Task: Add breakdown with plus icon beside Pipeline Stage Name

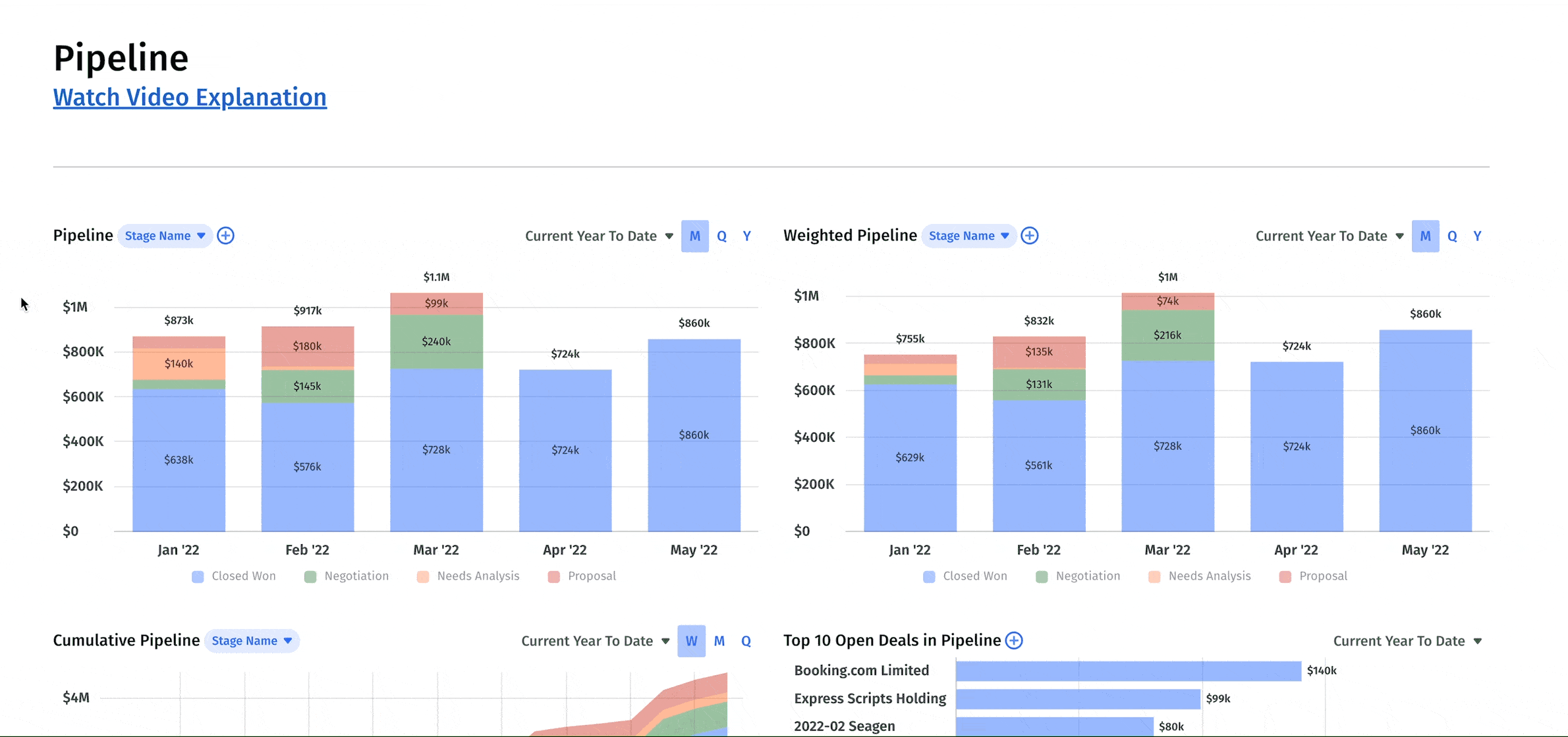Action: [226, 236]
